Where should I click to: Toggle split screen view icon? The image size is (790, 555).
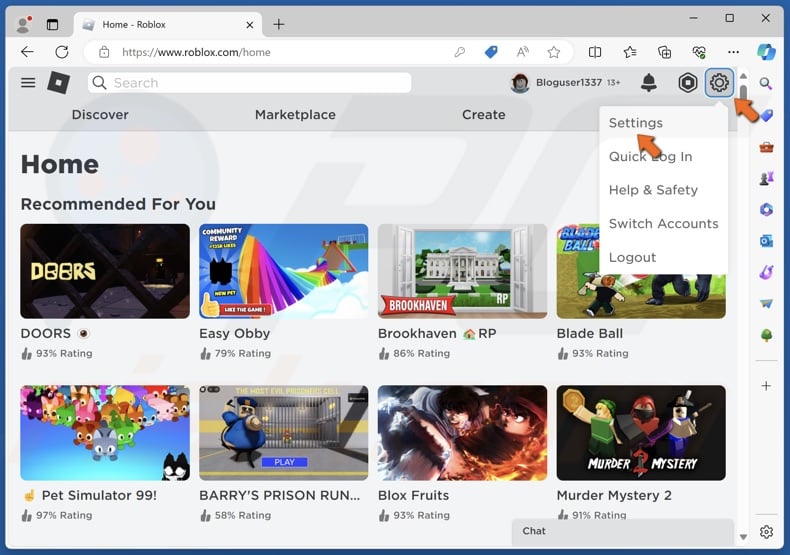coord(595,52)
